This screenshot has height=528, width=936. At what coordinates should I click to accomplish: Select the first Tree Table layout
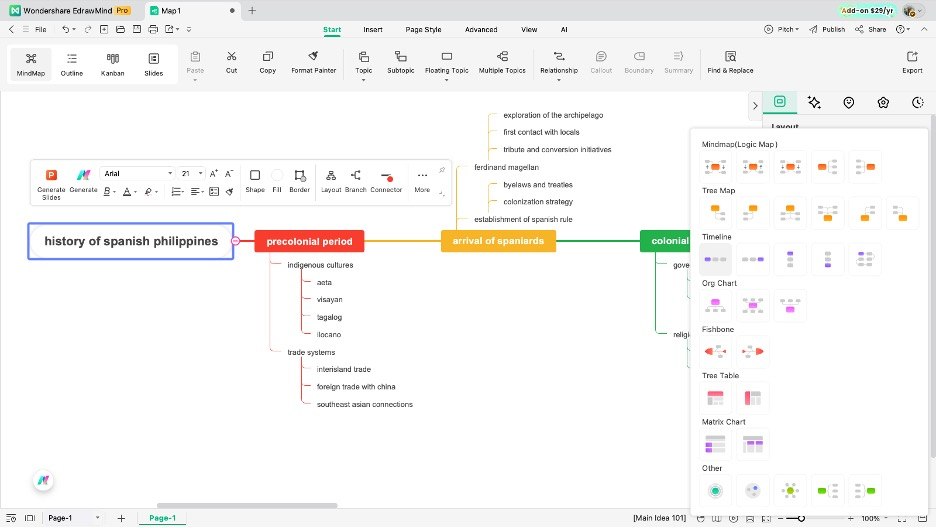tap(715, 397)
